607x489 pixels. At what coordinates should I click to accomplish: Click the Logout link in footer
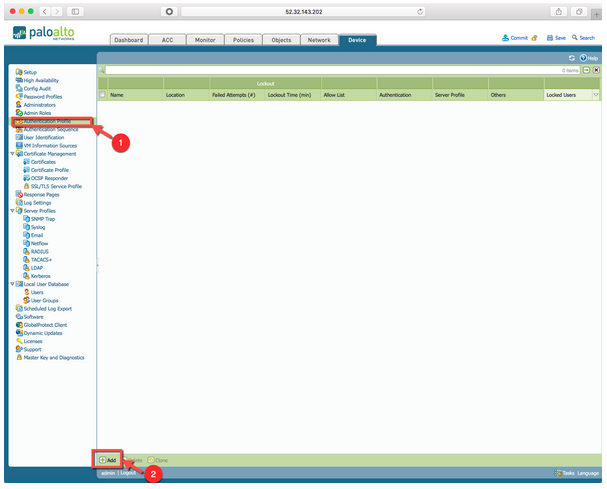coord(128,472)
